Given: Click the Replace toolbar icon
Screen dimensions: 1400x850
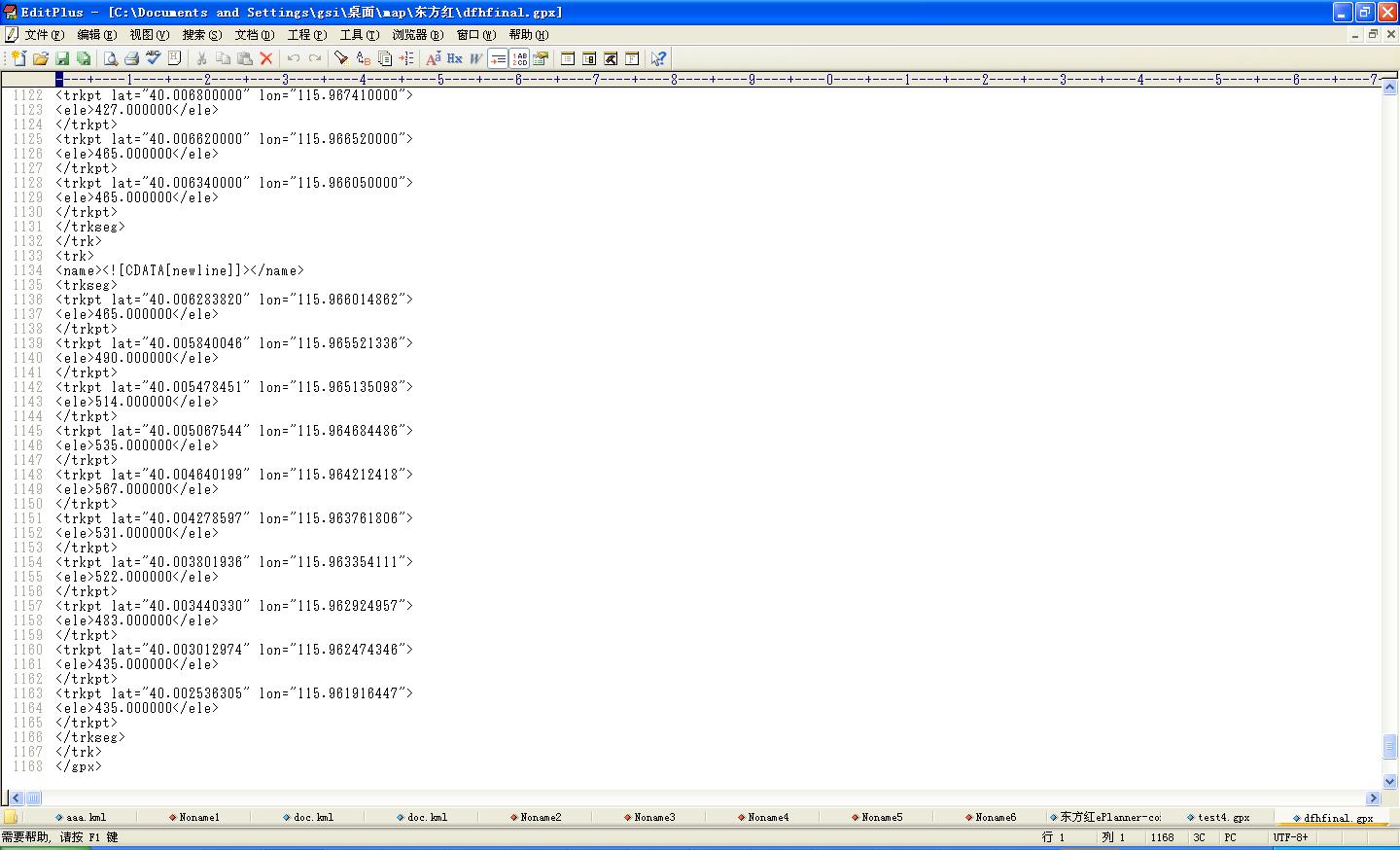Looking at the screenshot, I should [363, 58].
